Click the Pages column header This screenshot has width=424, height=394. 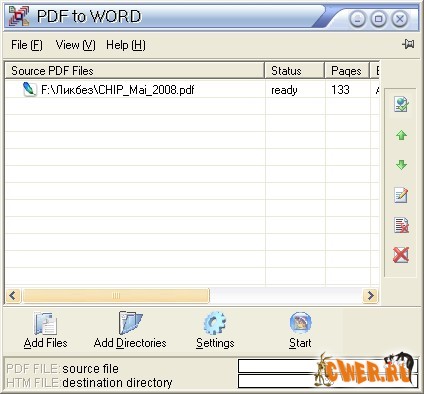(x=347, y=71)
